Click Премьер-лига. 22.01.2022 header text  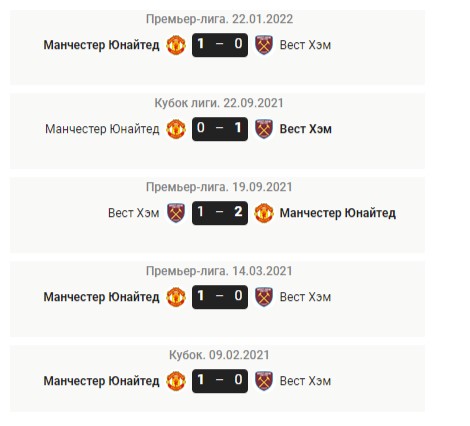pos(219,19)
